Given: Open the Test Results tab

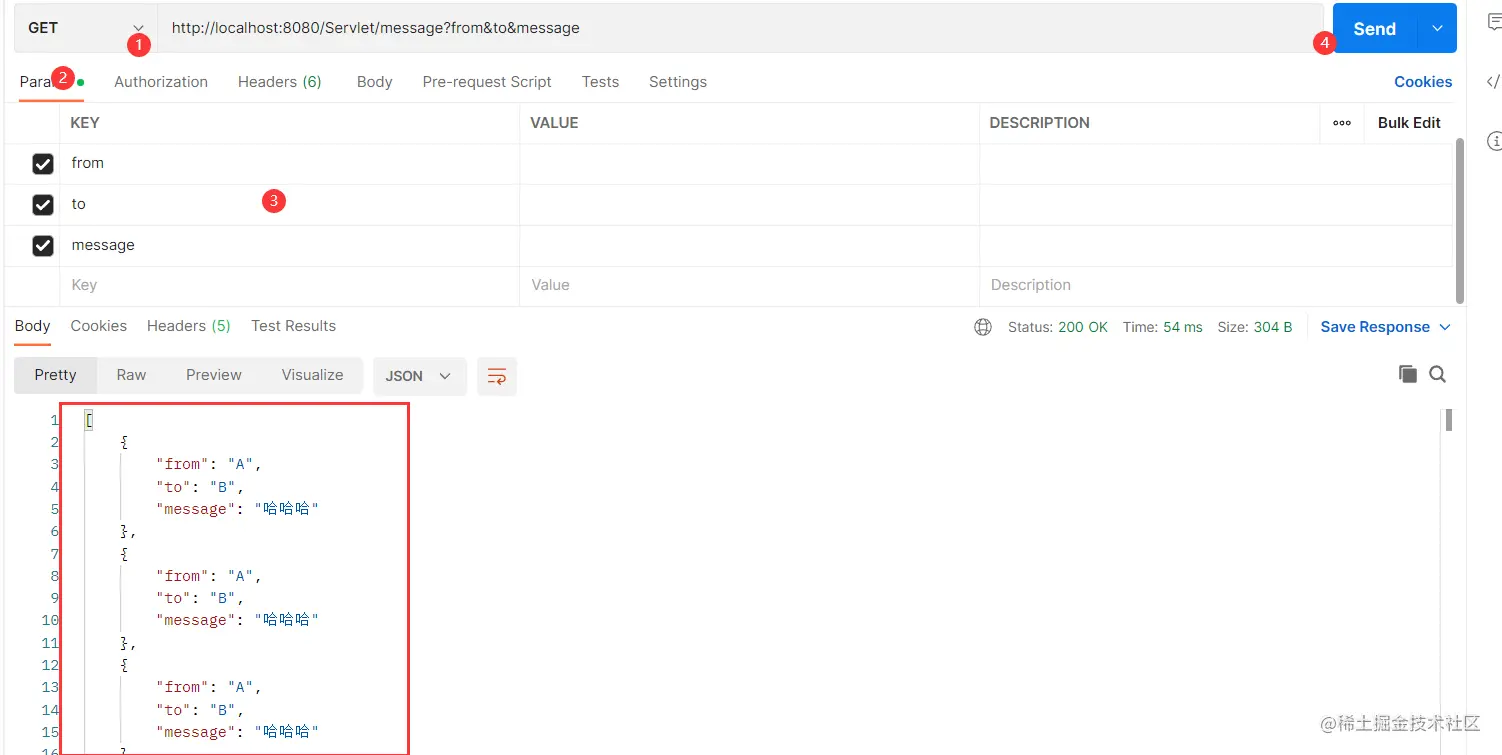Looking at the screenshot, I should pos(293,326).
